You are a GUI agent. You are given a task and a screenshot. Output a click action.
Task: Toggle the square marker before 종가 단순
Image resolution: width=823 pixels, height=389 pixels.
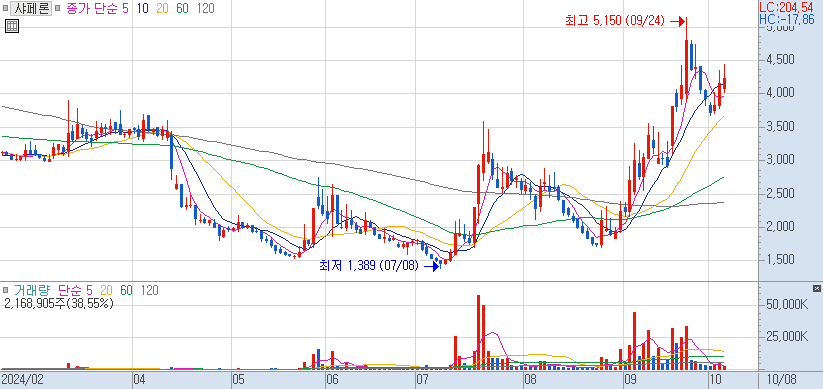(x=58, y=9)
